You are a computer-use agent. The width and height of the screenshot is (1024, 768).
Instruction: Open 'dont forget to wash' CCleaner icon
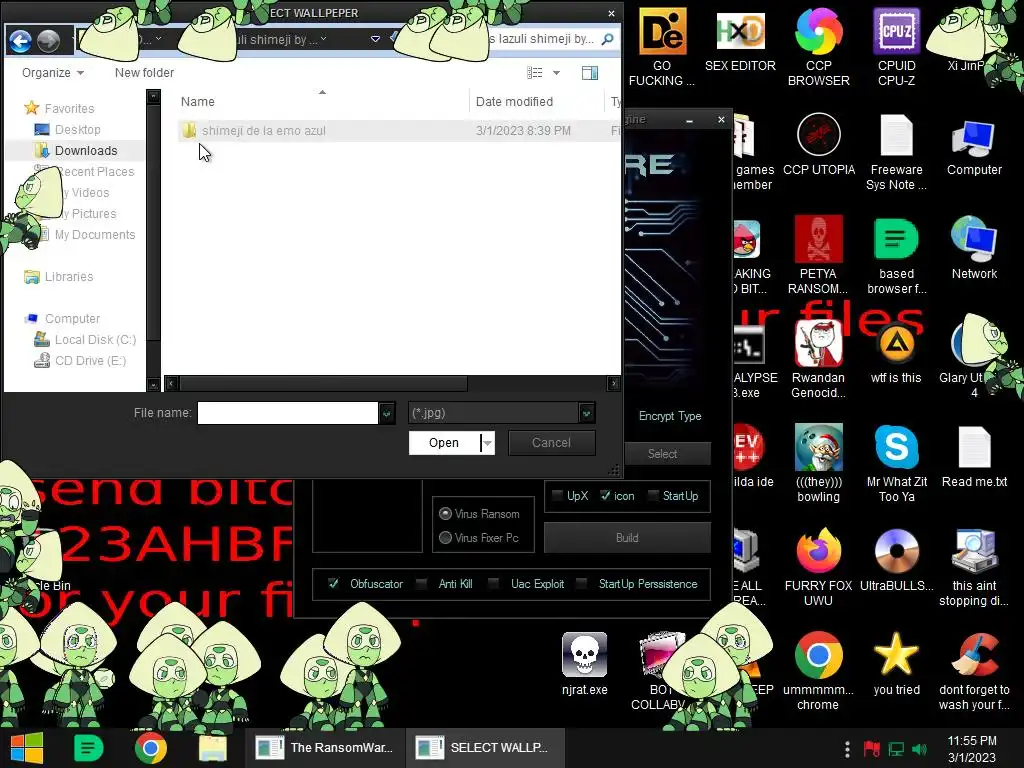[974, 671]
